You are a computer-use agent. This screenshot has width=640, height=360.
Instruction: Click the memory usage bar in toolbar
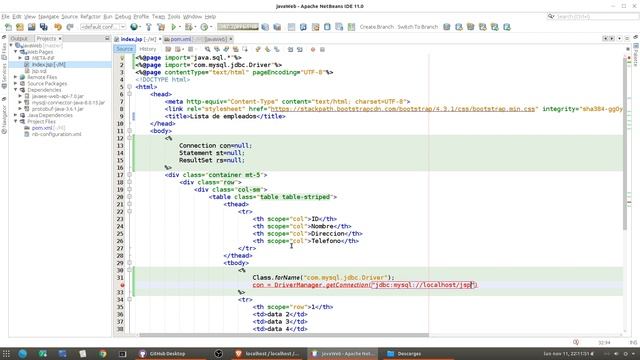tap(238, 27)
